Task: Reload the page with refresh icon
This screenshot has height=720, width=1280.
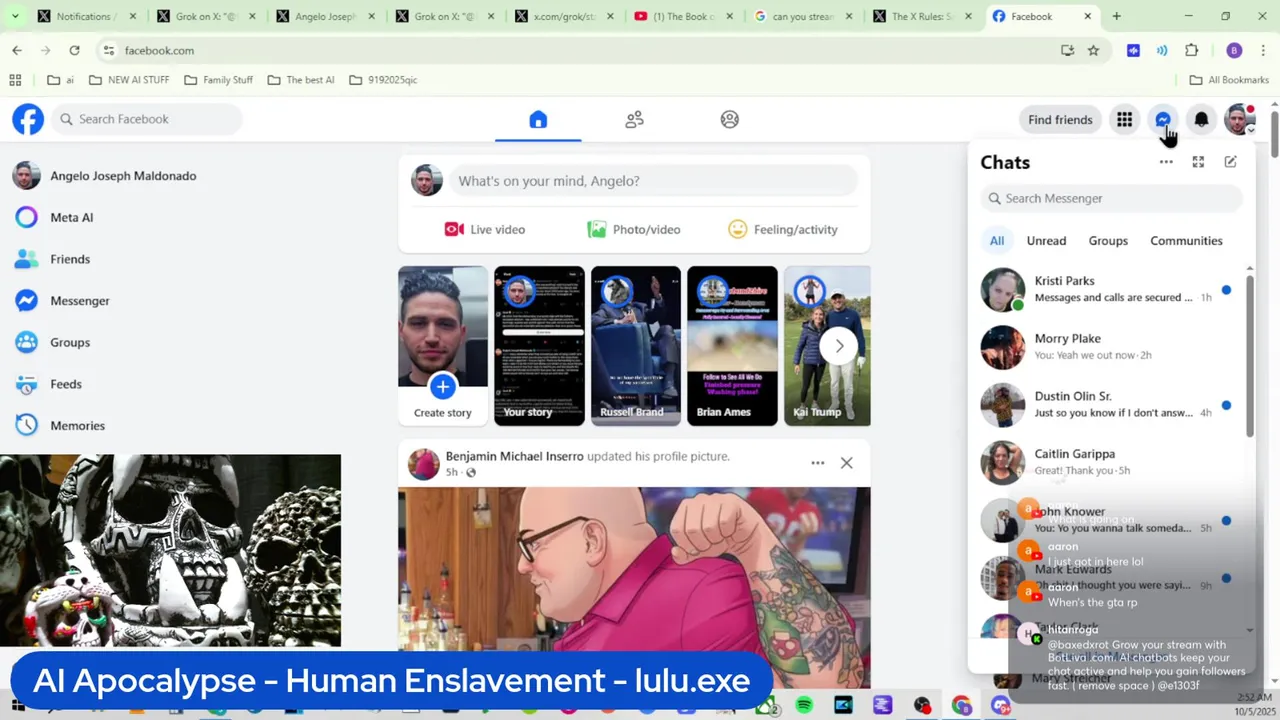Action: [x=74, y=50]
